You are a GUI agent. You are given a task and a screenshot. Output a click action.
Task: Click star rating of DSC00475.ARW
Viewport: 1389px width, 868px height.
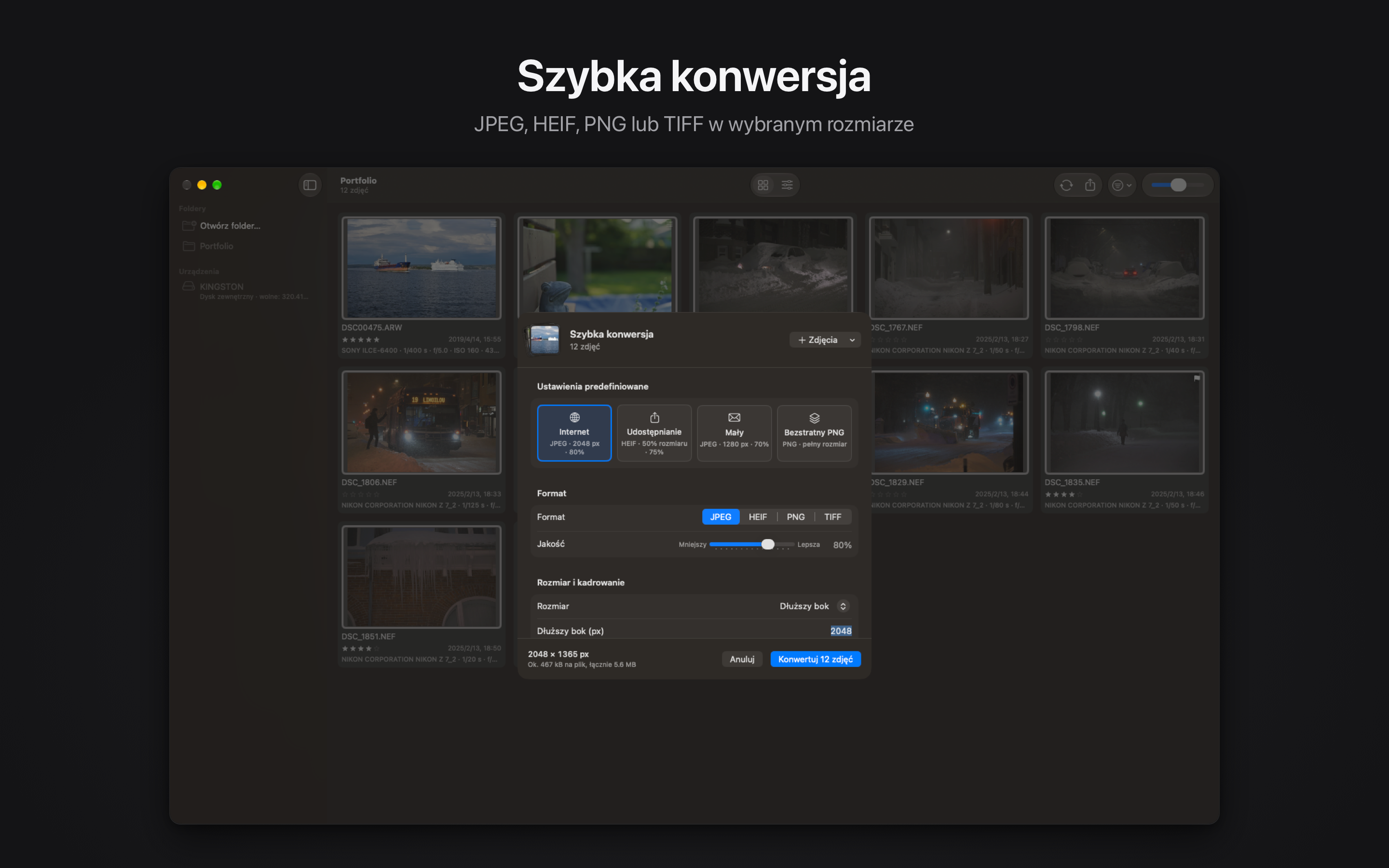tap(360, 340)
